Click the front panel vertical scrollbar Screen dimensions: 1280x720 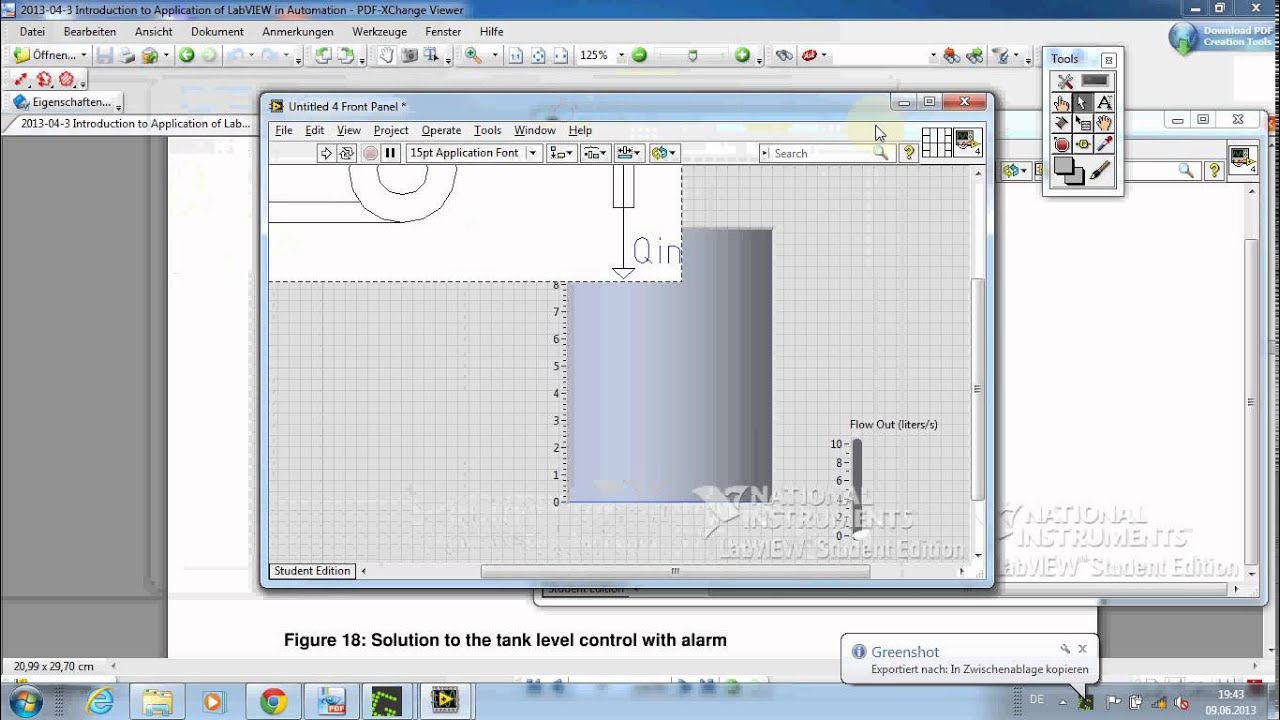[x=978, y=390]
